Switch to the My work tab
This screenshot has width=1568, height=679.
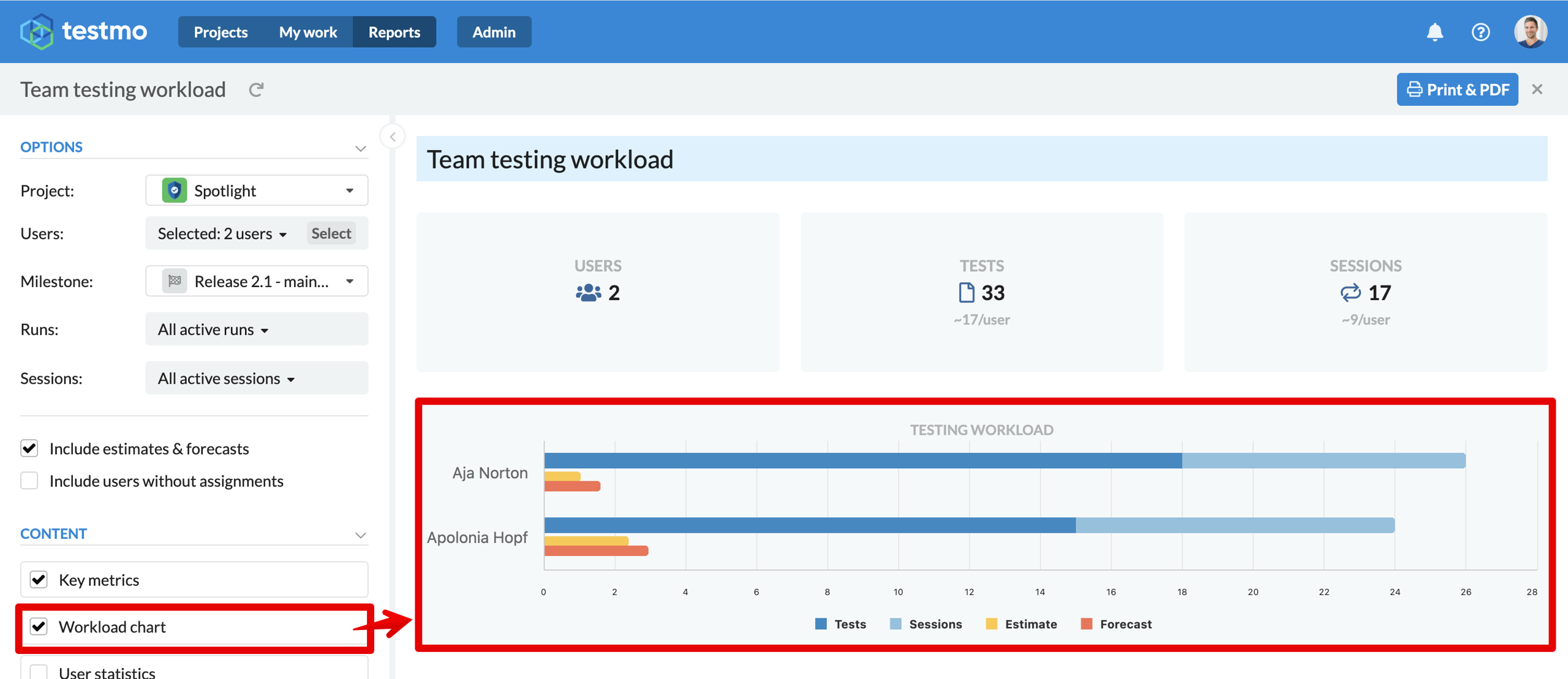(x=308, y=32)
